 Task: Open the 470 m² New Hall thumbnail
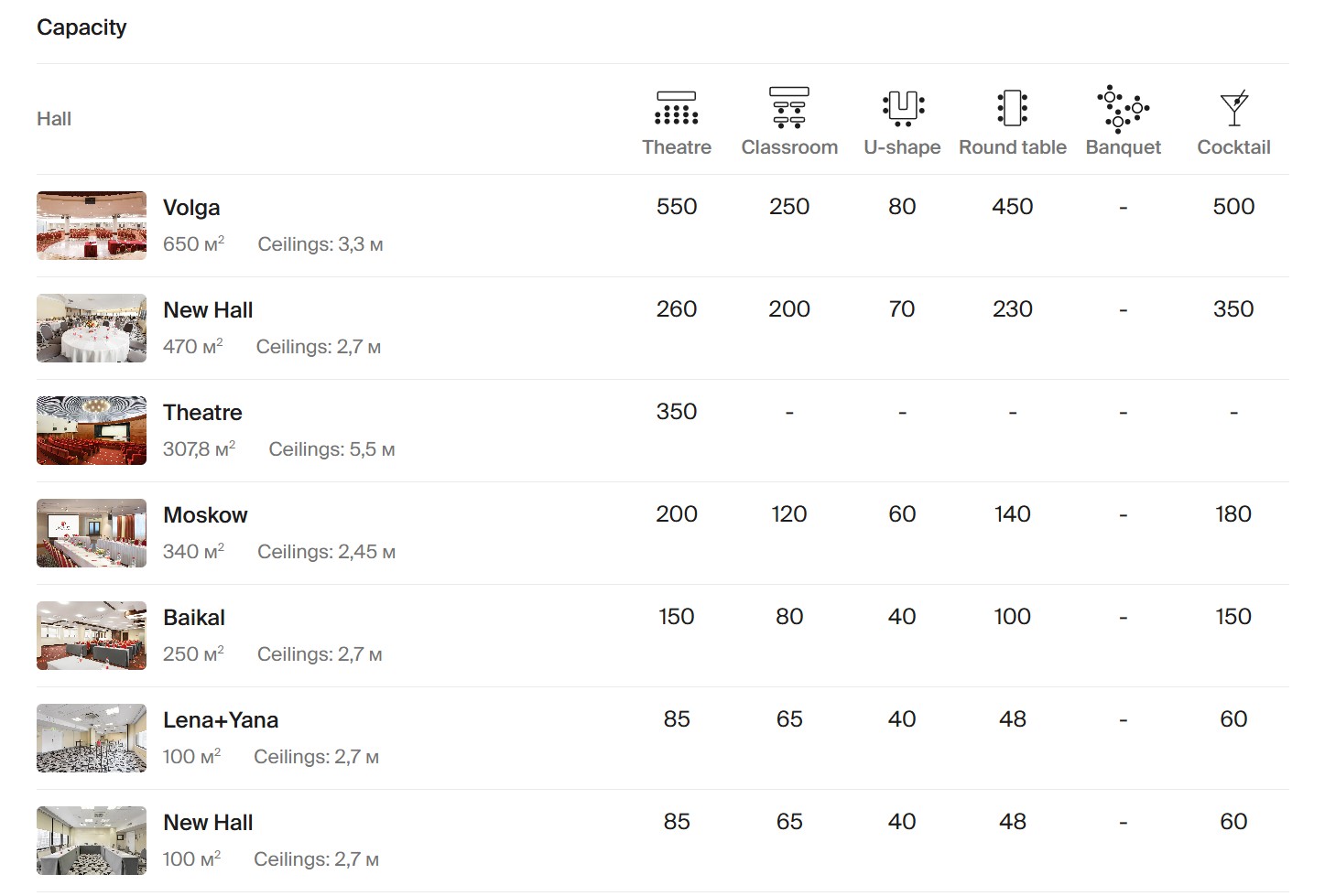[92, 328]
